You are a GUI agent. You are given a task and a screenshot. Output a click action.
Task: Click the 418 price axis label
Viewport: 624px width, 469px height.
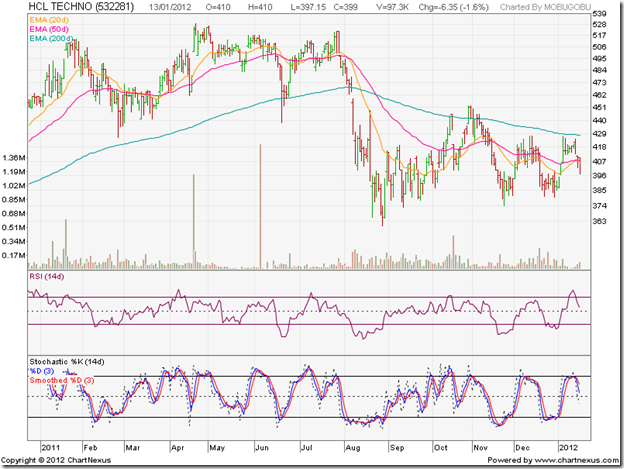pyautogui.click(x=599, y=147)
